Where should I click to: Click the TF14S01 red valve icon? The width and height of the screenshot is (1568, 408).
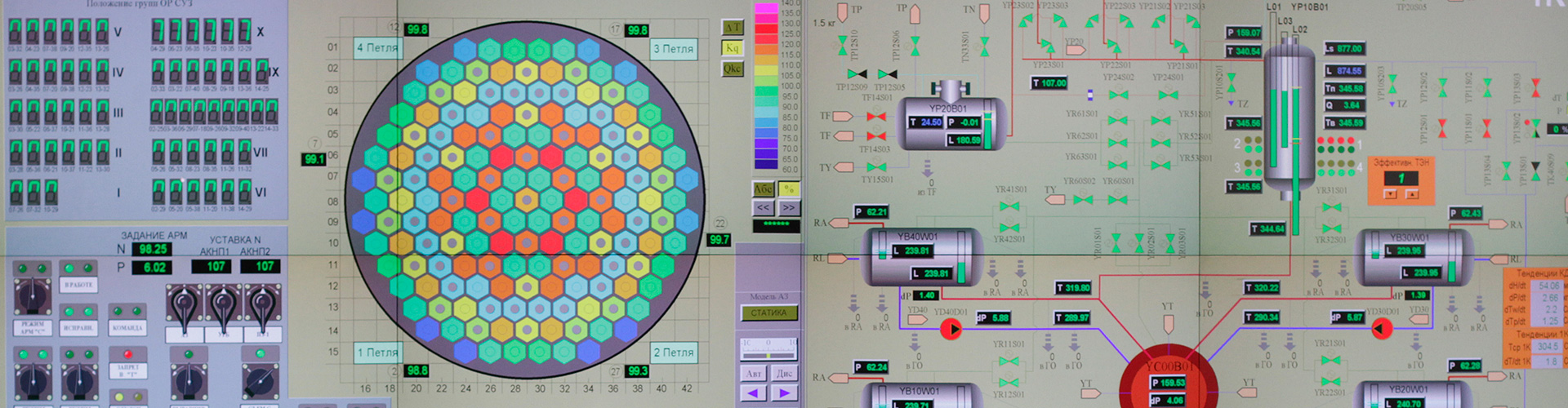coord(877,117)
